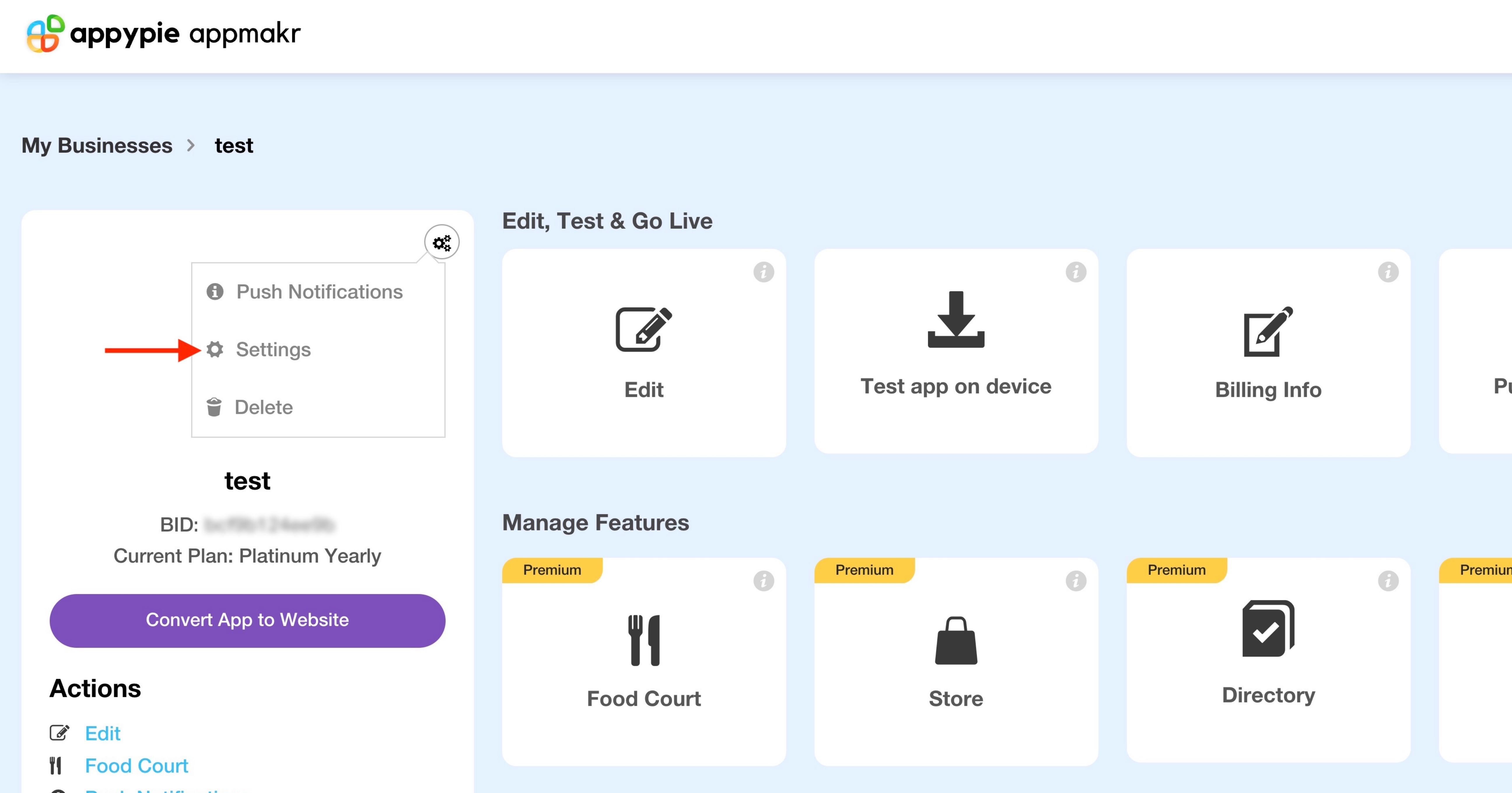This screenshot has height=793, width=1512.
Task: Open the Store card label
Action: (956, 699)
